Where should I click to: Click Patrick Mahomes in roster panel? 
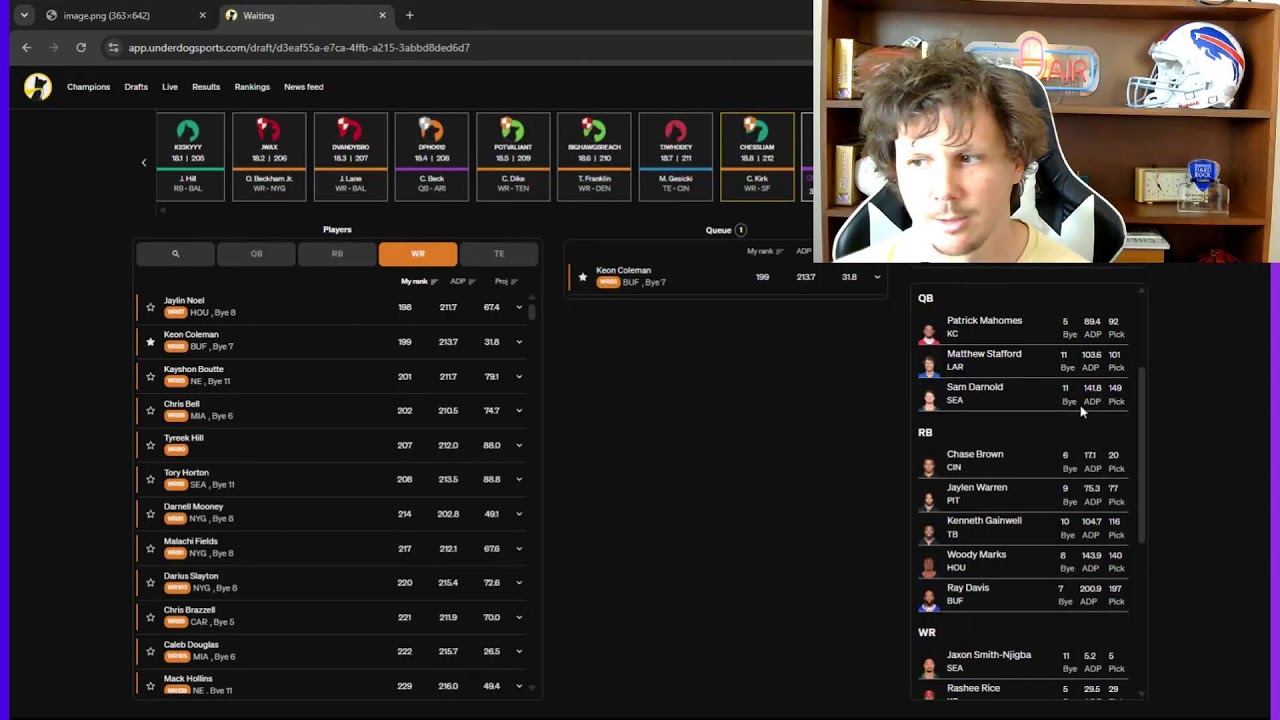click(1023, 328)
